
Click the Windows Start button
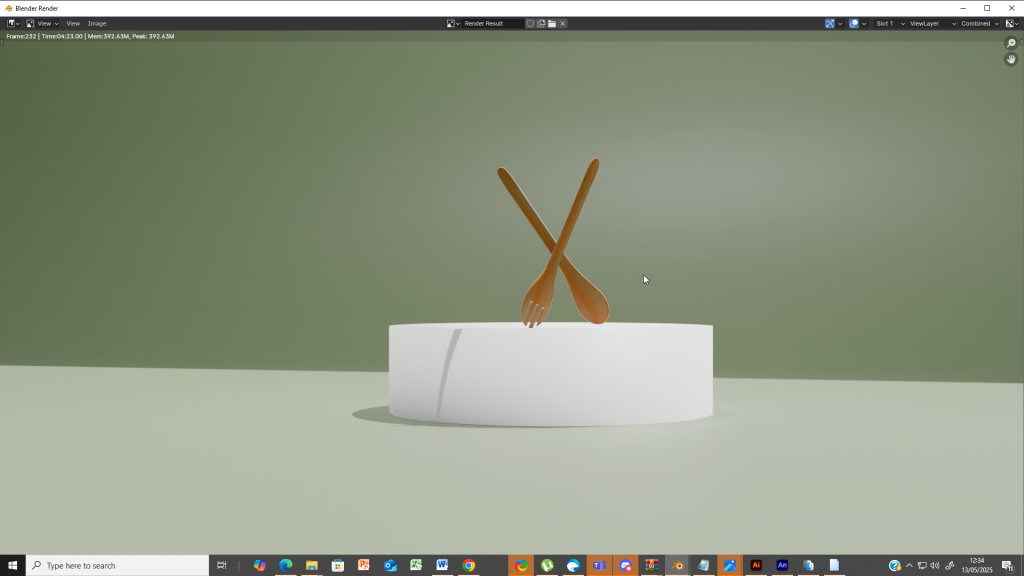tap(13, 565)
